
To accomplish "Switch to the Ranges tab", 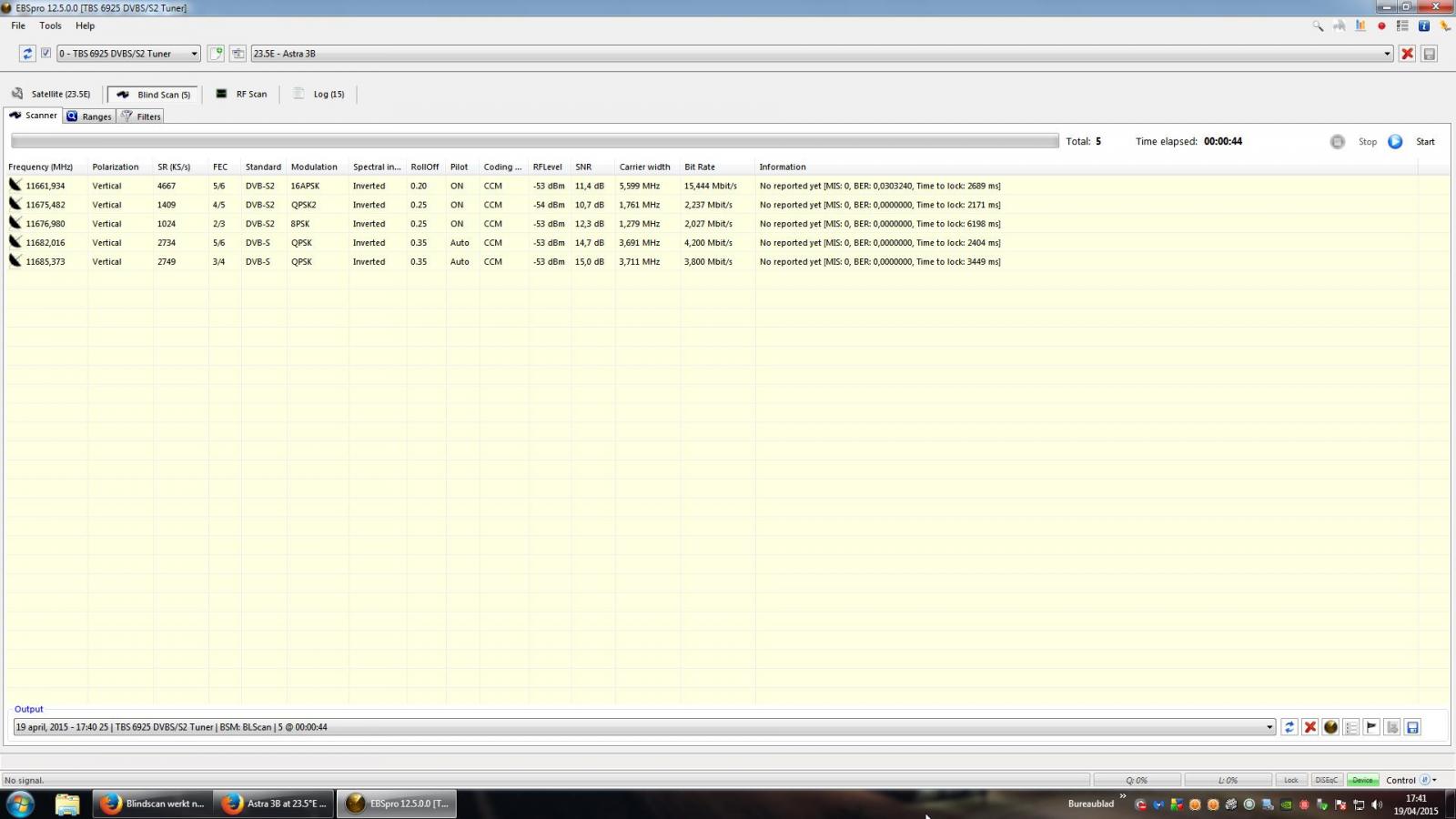I will [89, 116].
